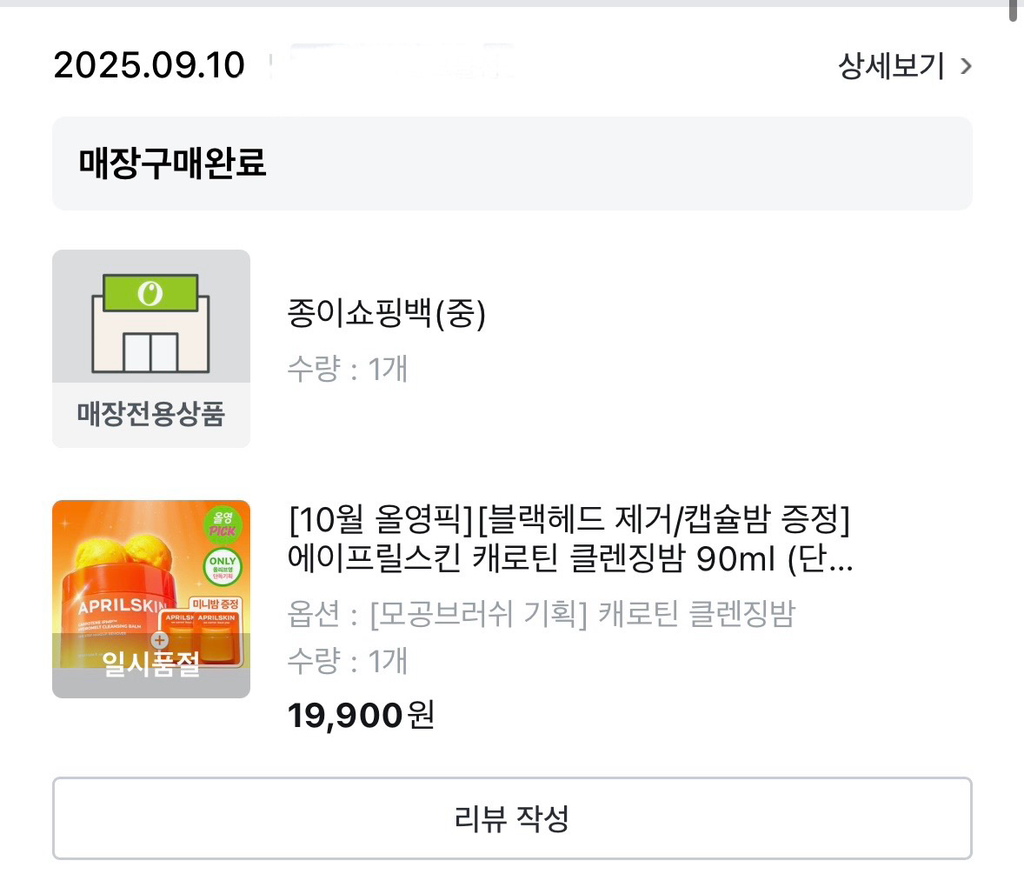Screen dimensions: 1024x874
Task: Click the order date 2025.09.10
Action: pyautogui.click(x=149, y=66)
